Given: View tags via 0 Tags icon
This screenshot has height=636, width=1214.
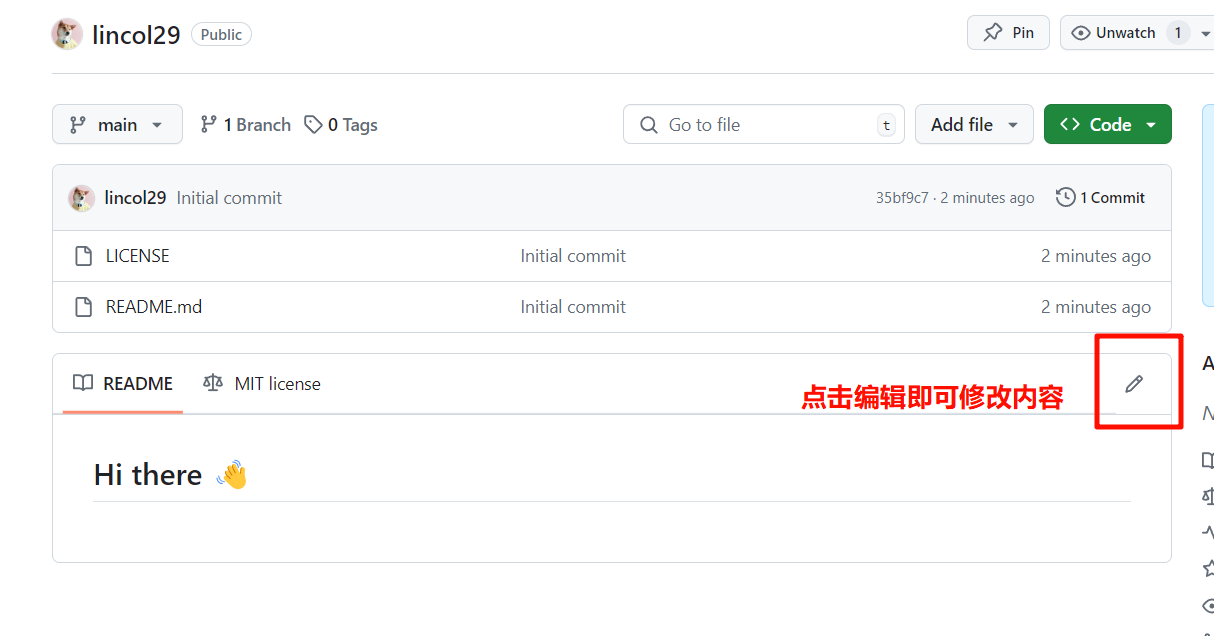Looking at the screenshot, I should point(314,125).
